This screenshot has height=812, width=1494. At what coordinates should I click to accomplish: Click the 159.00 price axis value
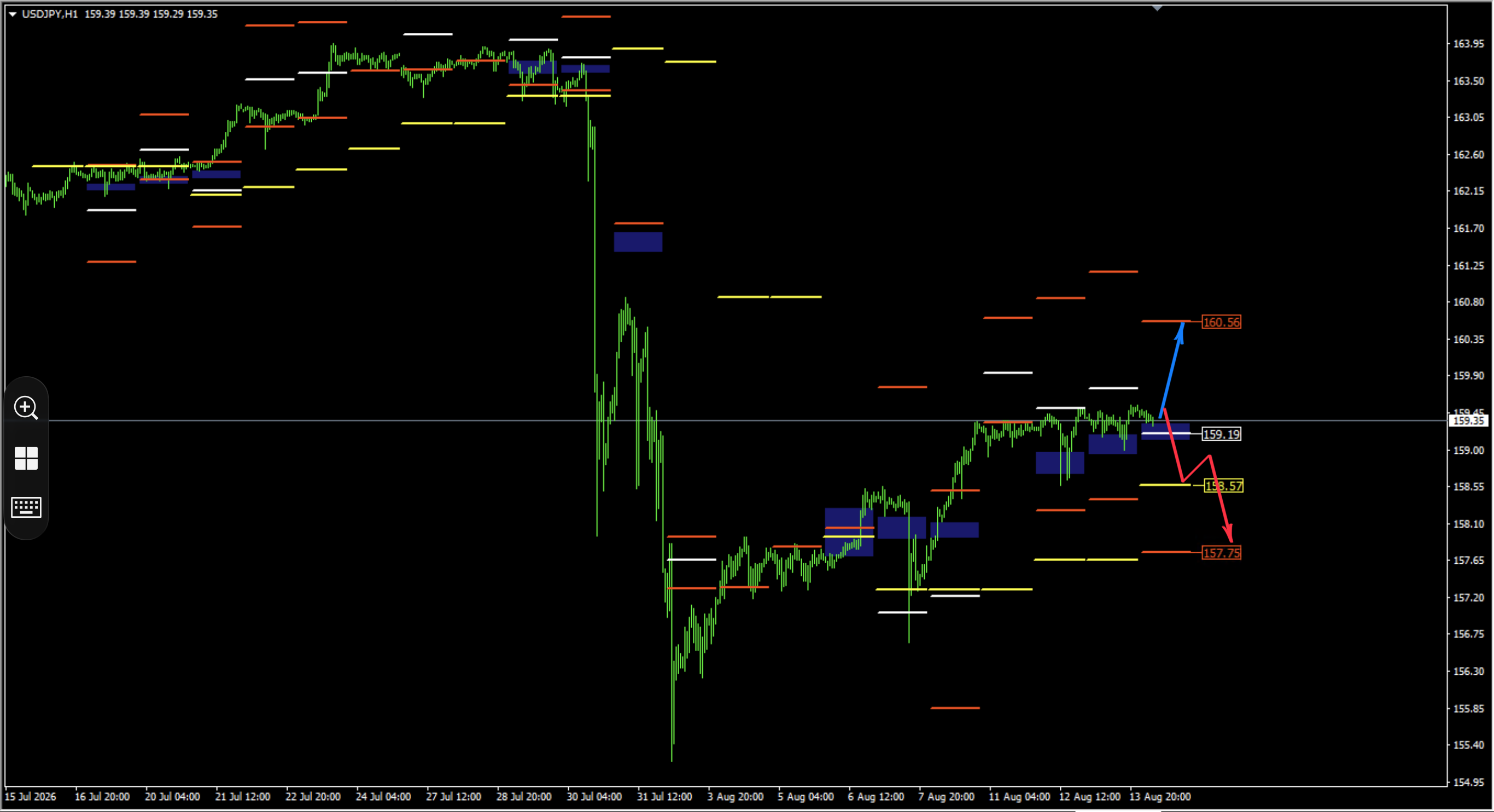click(1468, 450)
